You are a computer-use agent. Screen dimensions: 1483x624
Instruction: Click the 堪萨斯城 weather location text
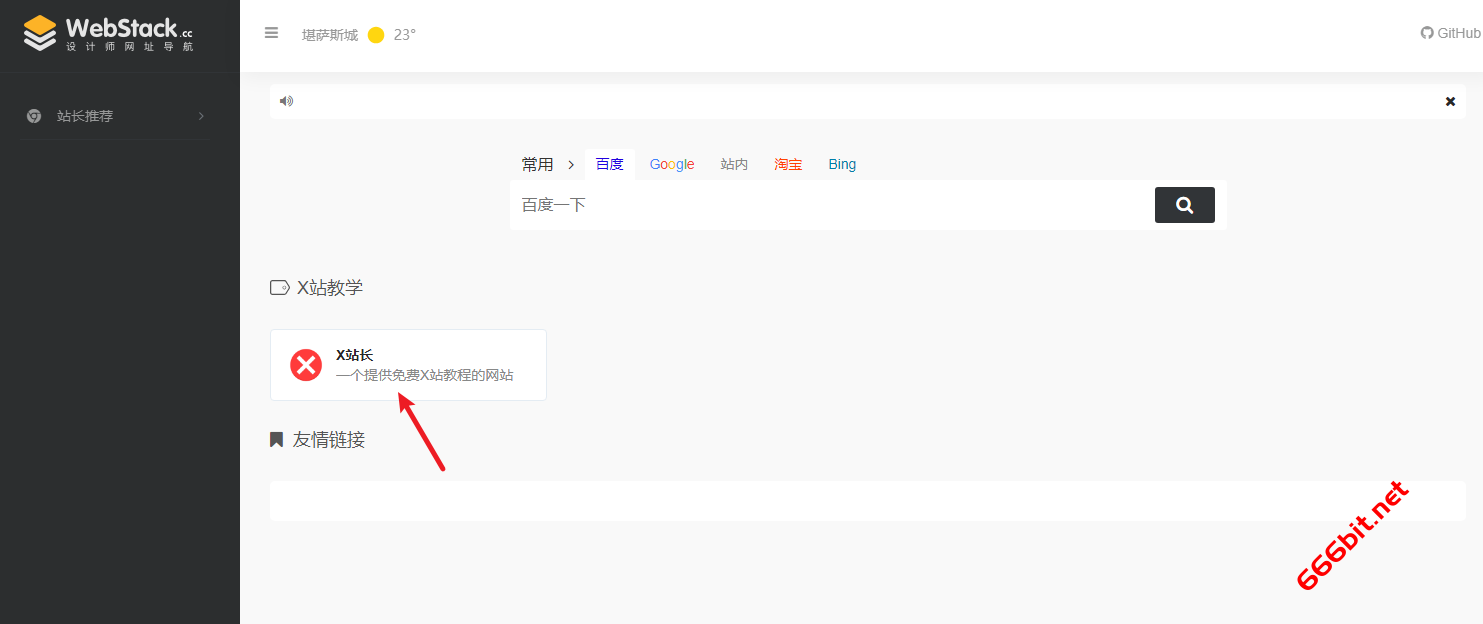[x=330, y=35]
